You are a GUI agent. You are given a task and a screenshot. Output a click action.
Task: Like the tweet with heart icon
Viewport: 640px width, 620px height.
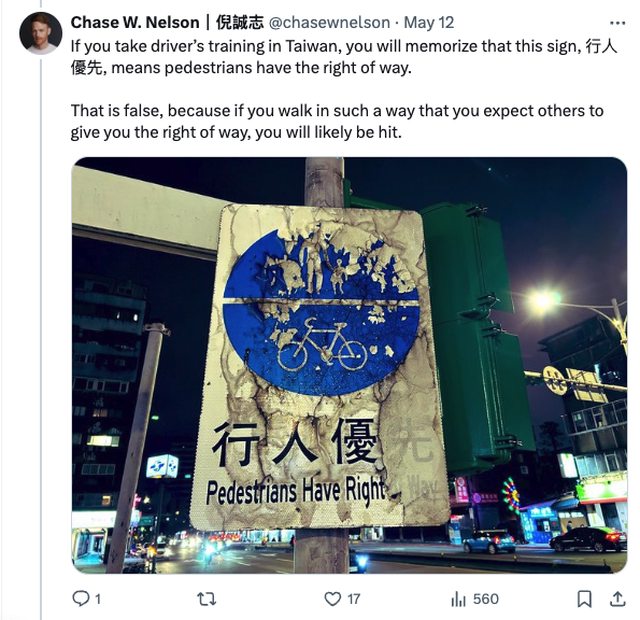click(x=333, y=599)
